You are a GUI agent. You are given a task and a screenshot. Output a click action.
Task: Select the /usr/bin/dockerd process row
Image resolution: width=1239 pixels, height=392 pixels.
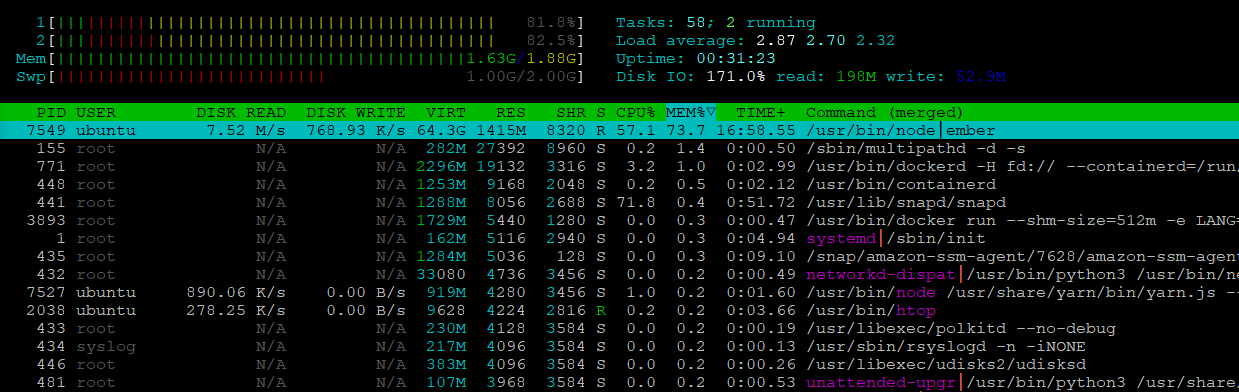(619, 166)
